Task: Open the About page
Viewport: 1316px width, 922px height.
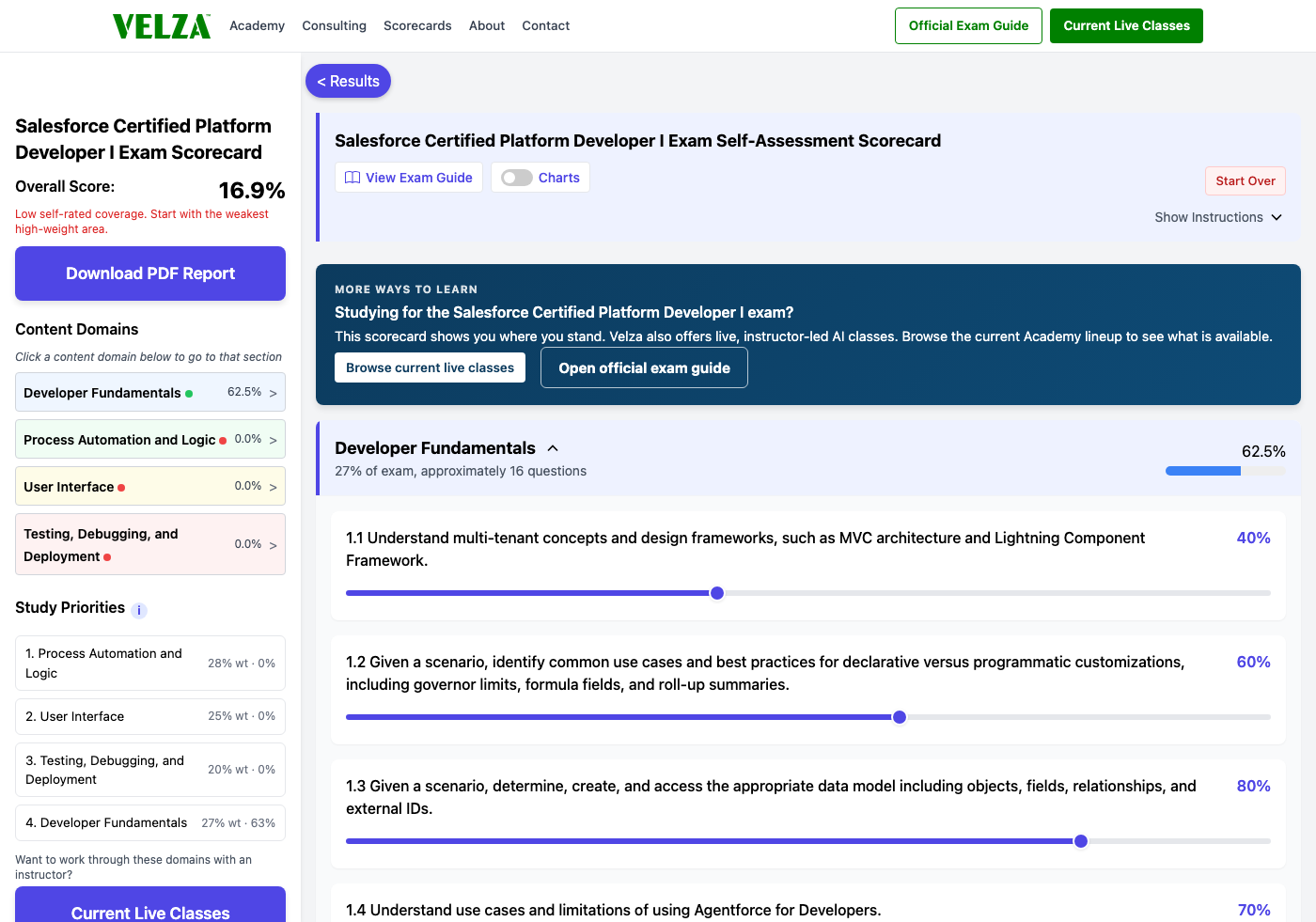Action: click(x=487, y=25)
